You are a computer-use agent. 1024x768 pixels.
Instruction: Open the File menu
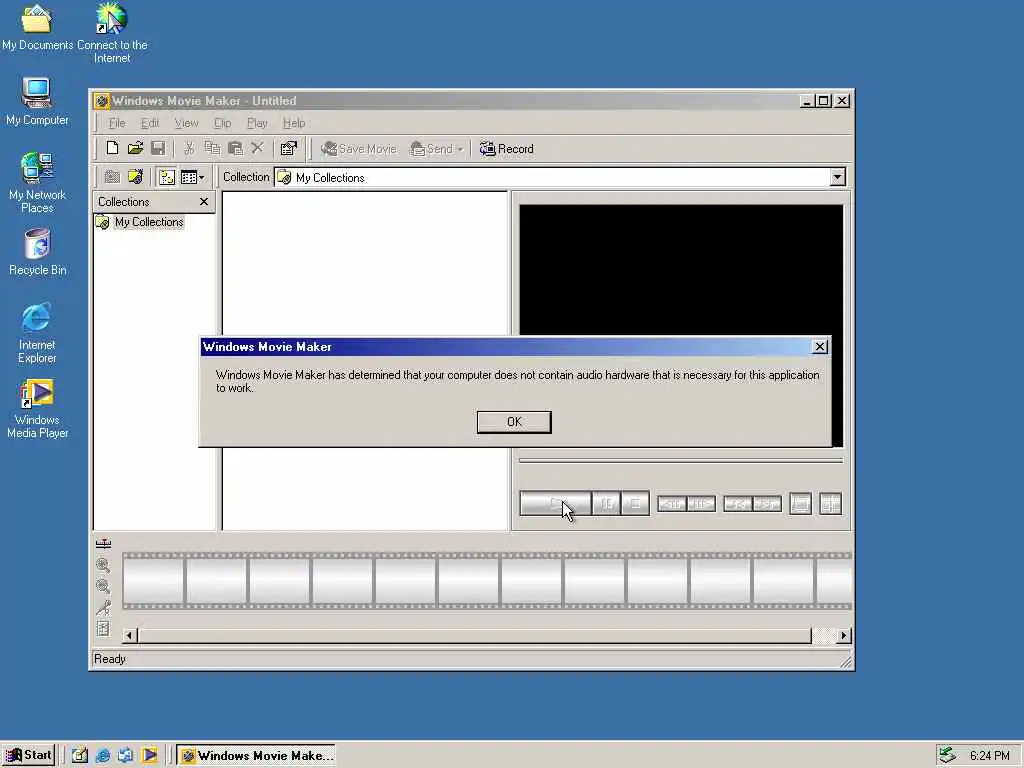(117, 123)
